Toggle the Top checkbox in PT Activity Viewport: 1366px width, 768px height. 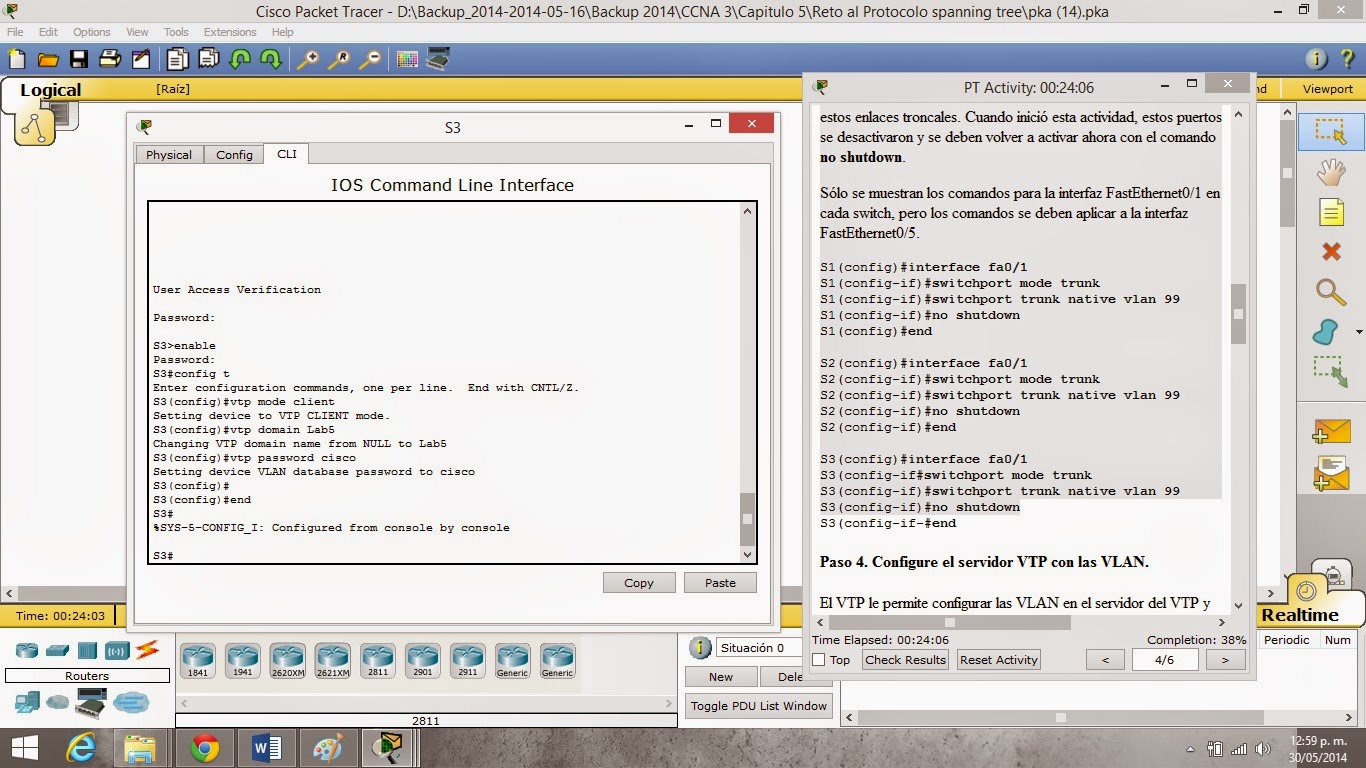click(x=819, y=660)
